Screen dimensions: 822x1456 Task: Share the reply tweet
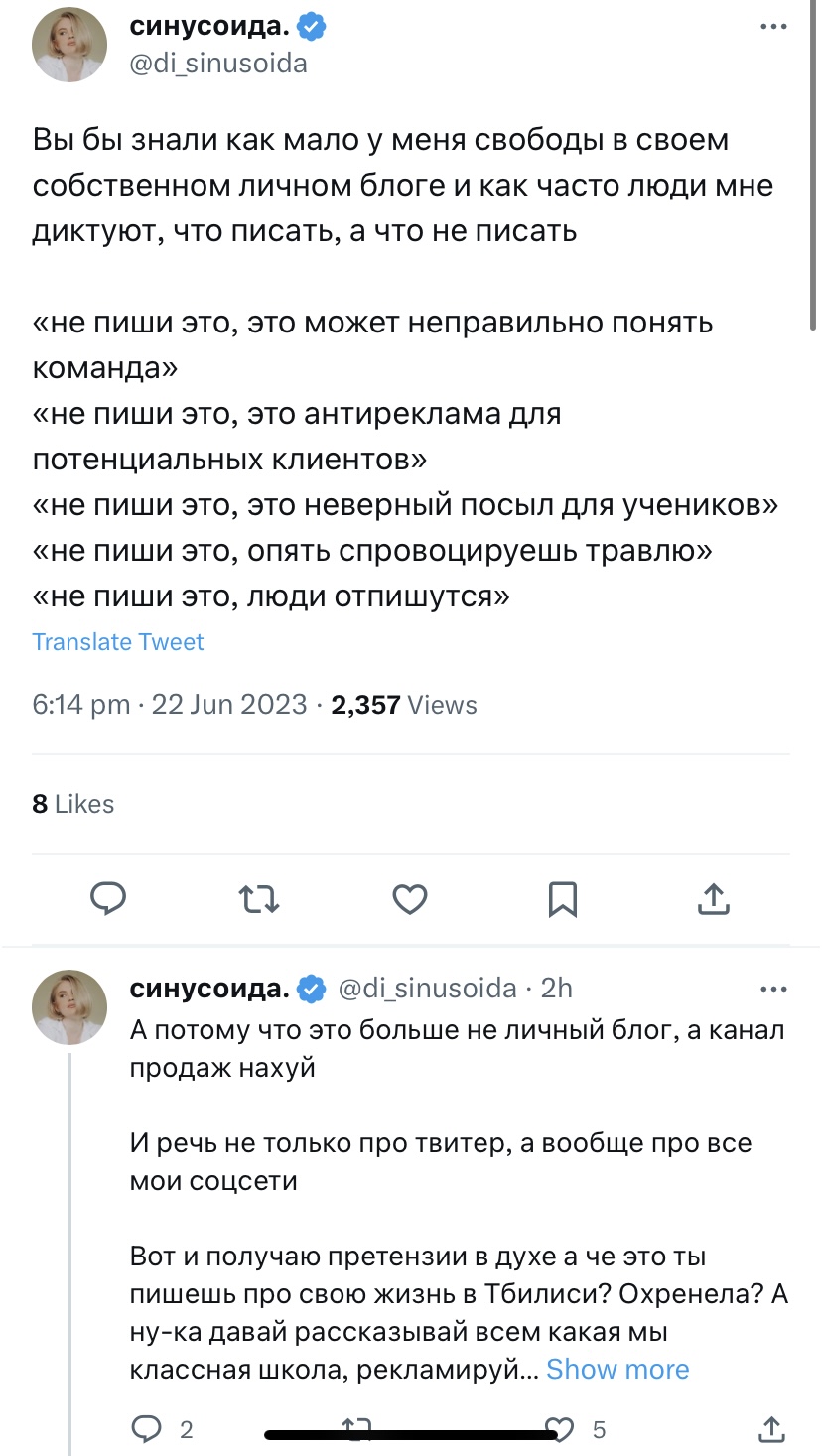[x=772, y=1429]
